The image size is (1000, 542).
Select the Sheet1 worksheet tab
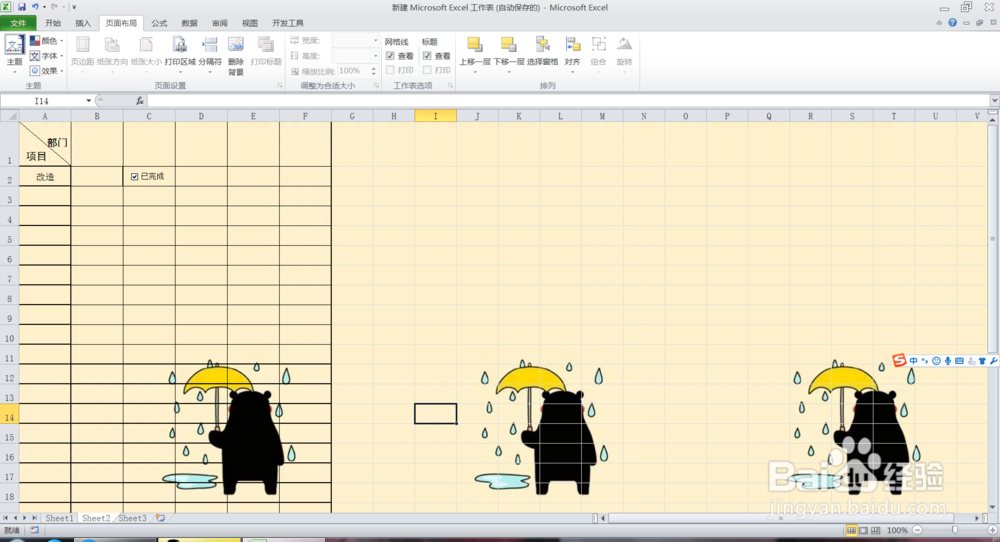[x=59, y=518]
